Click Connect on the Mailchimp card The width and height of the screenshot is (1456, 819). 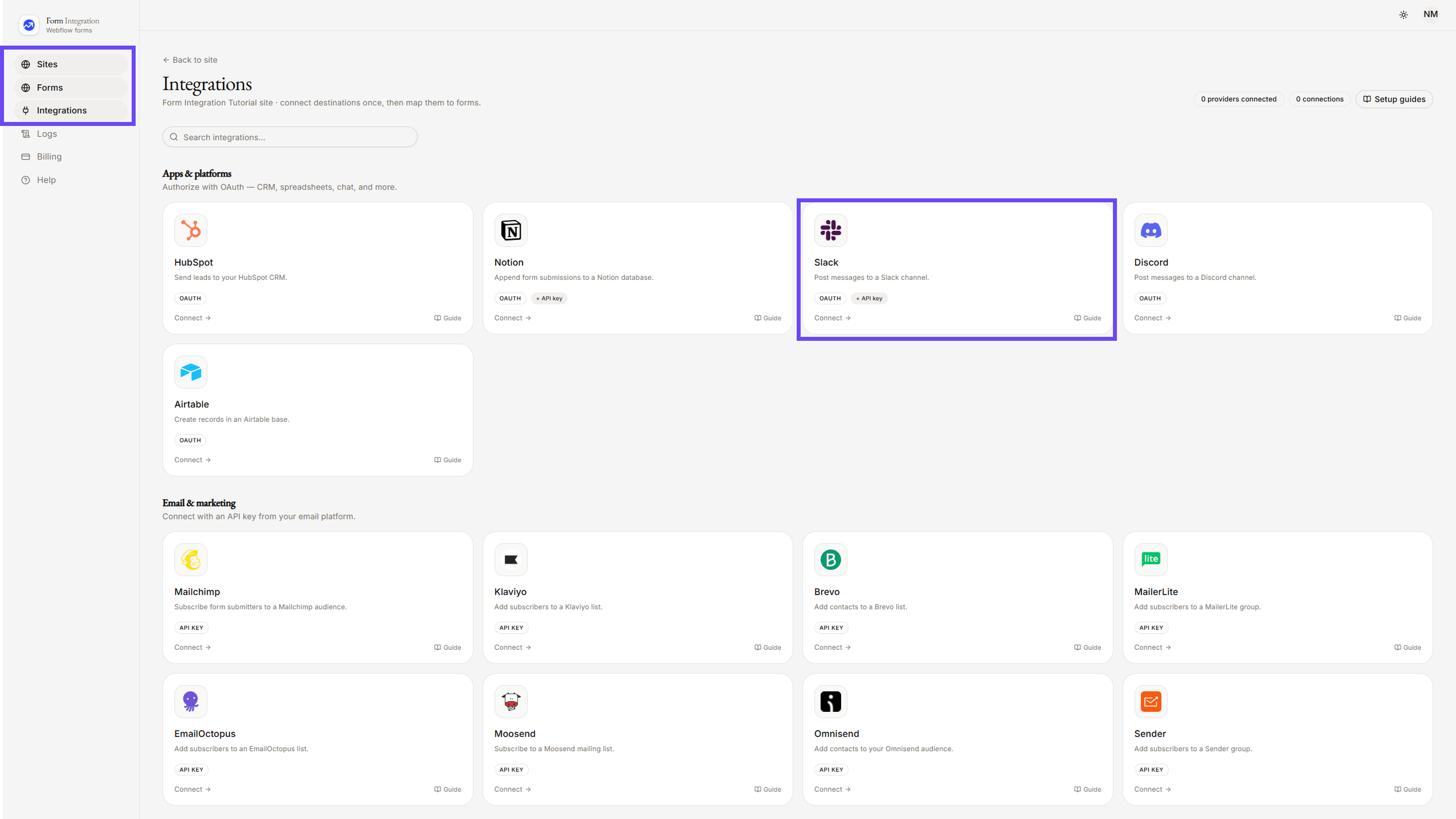193,647
